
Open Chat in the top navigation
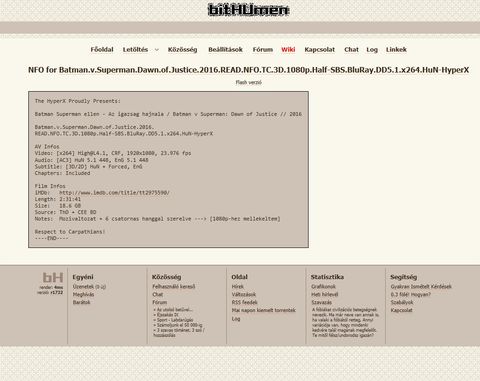(x=351, y=49)
